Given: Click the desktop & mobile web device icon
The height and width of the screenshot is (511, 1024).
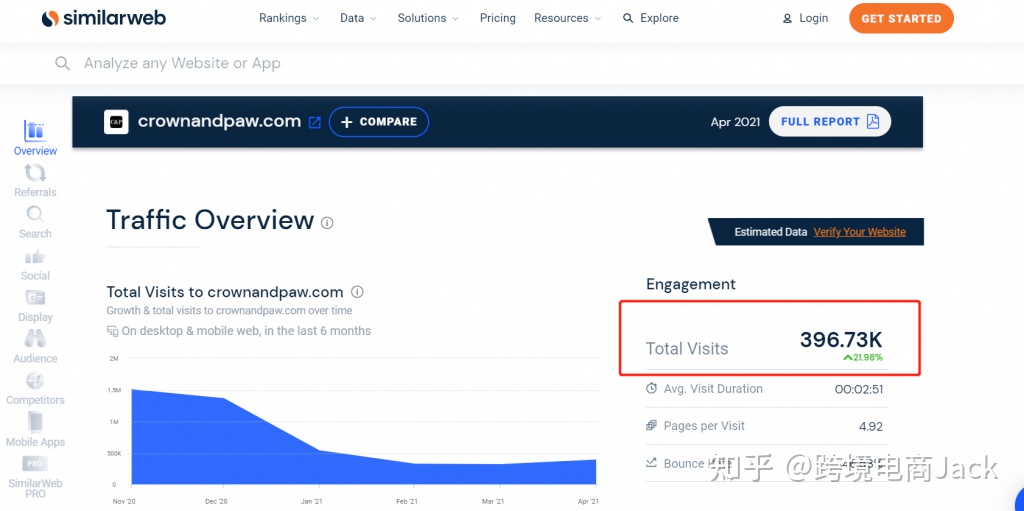Looking at the screenshot, I should click(112, 331).
